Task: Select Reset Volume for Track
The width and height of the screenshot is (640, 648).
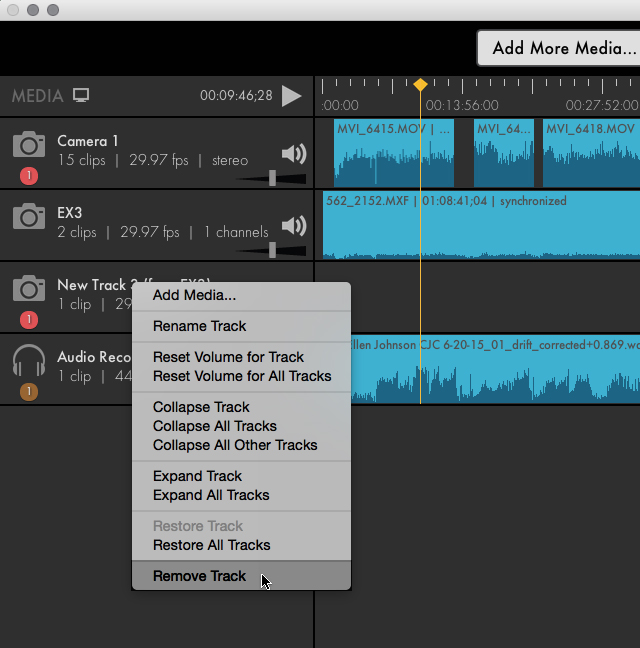Action: tap(241, 357)
